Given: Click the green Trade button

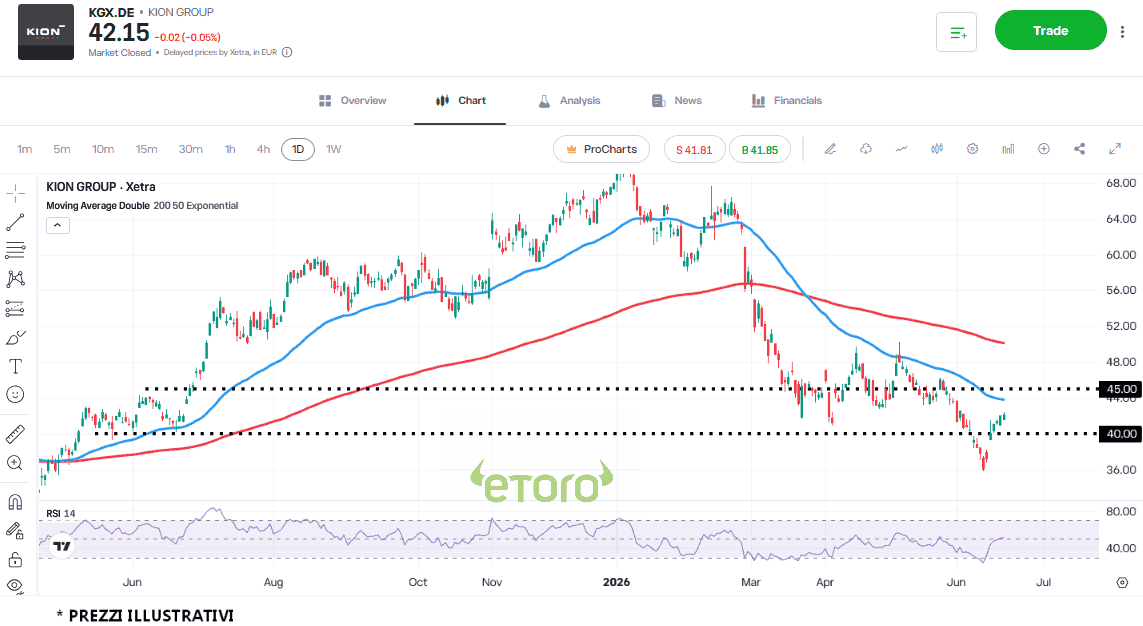Looking at the screenshot, I should (1050, 31).
